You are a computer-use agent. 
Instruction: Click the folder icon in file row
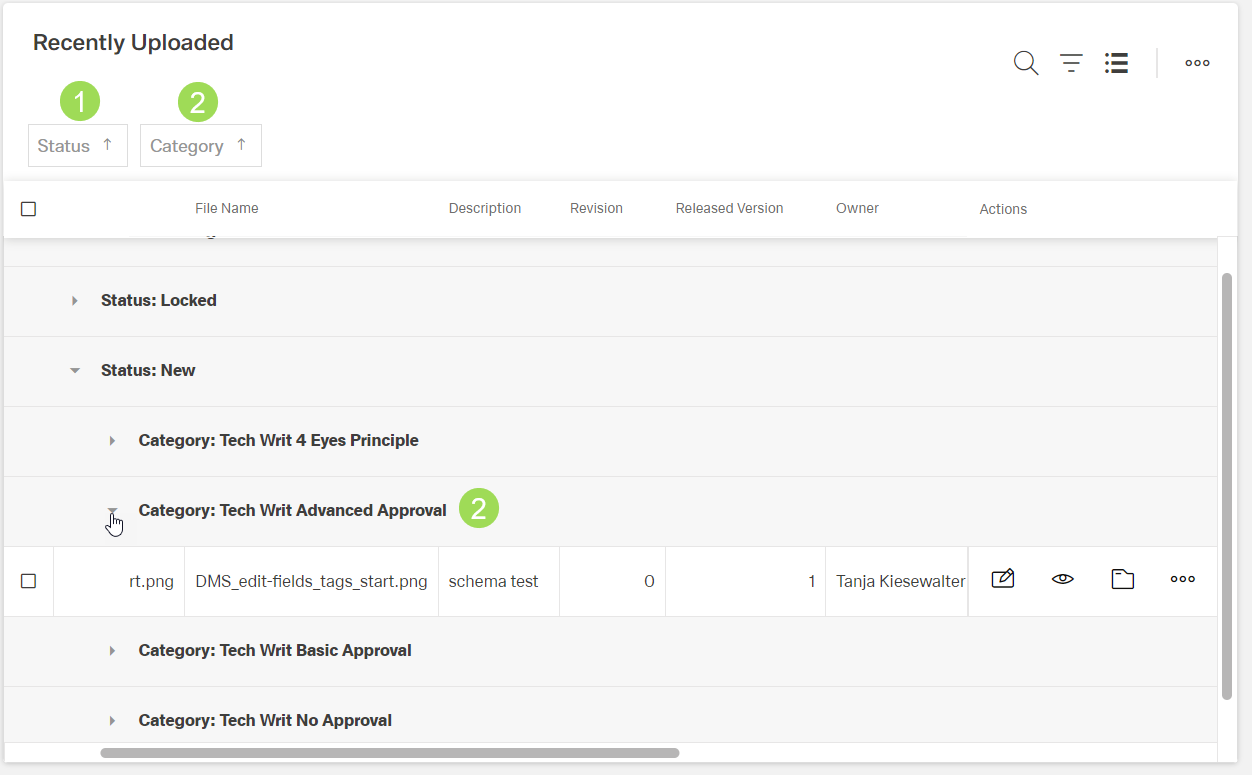[1122, 579]
